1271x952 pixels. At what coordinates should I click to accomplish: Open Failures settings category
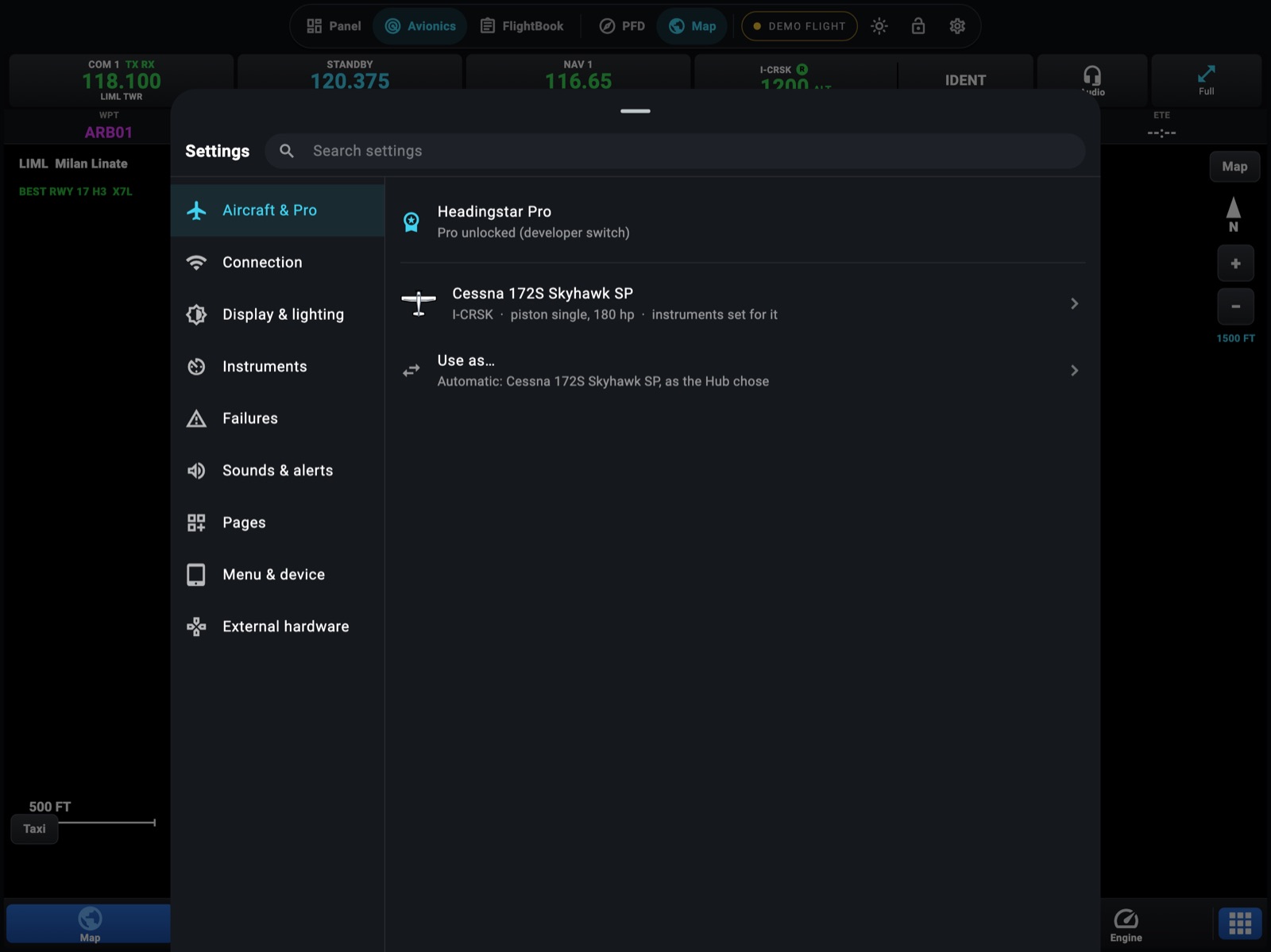[277, 418]
